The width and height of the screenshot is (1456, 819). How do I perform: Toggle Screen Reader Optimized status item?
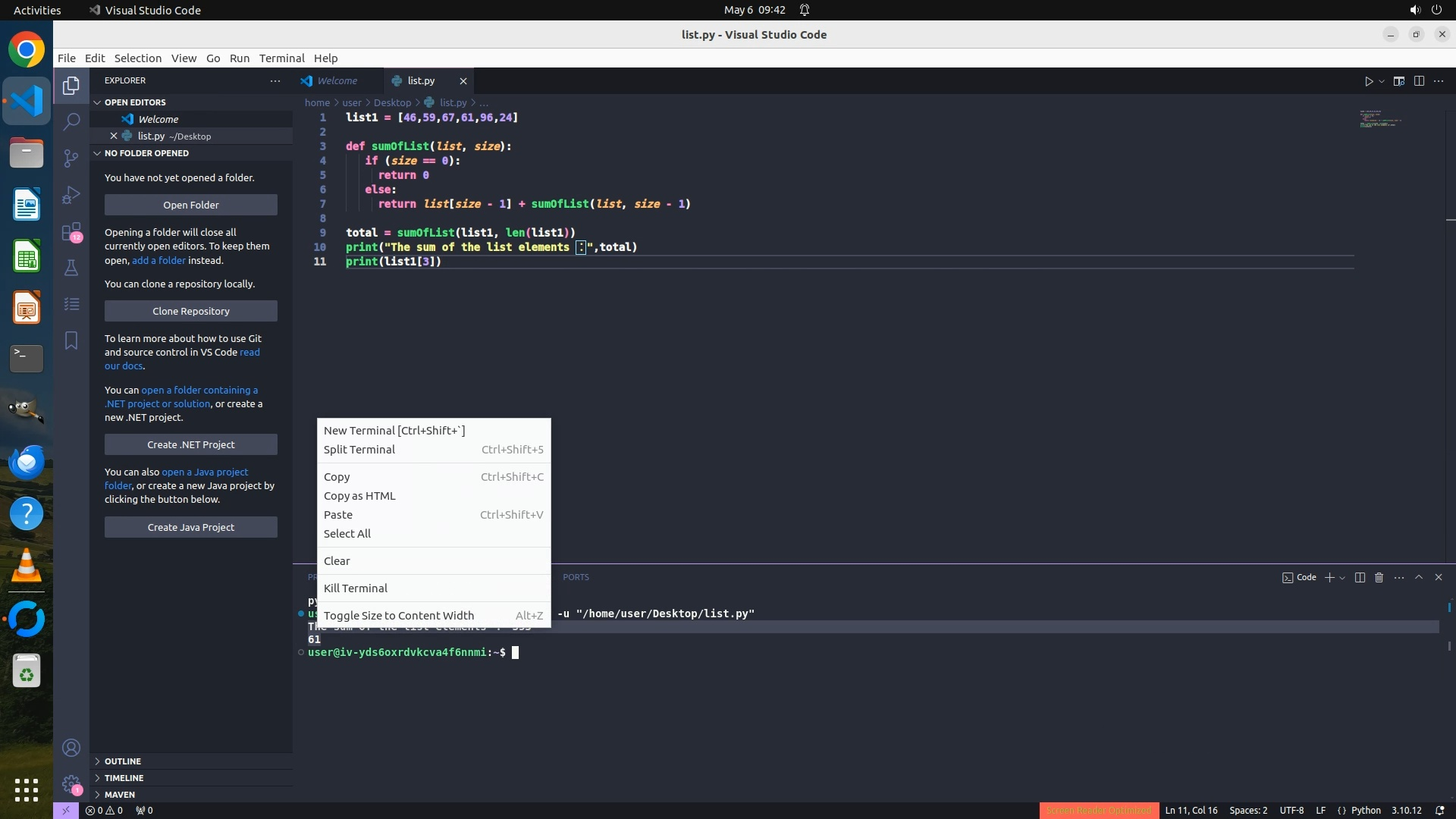click(1098, 810)
